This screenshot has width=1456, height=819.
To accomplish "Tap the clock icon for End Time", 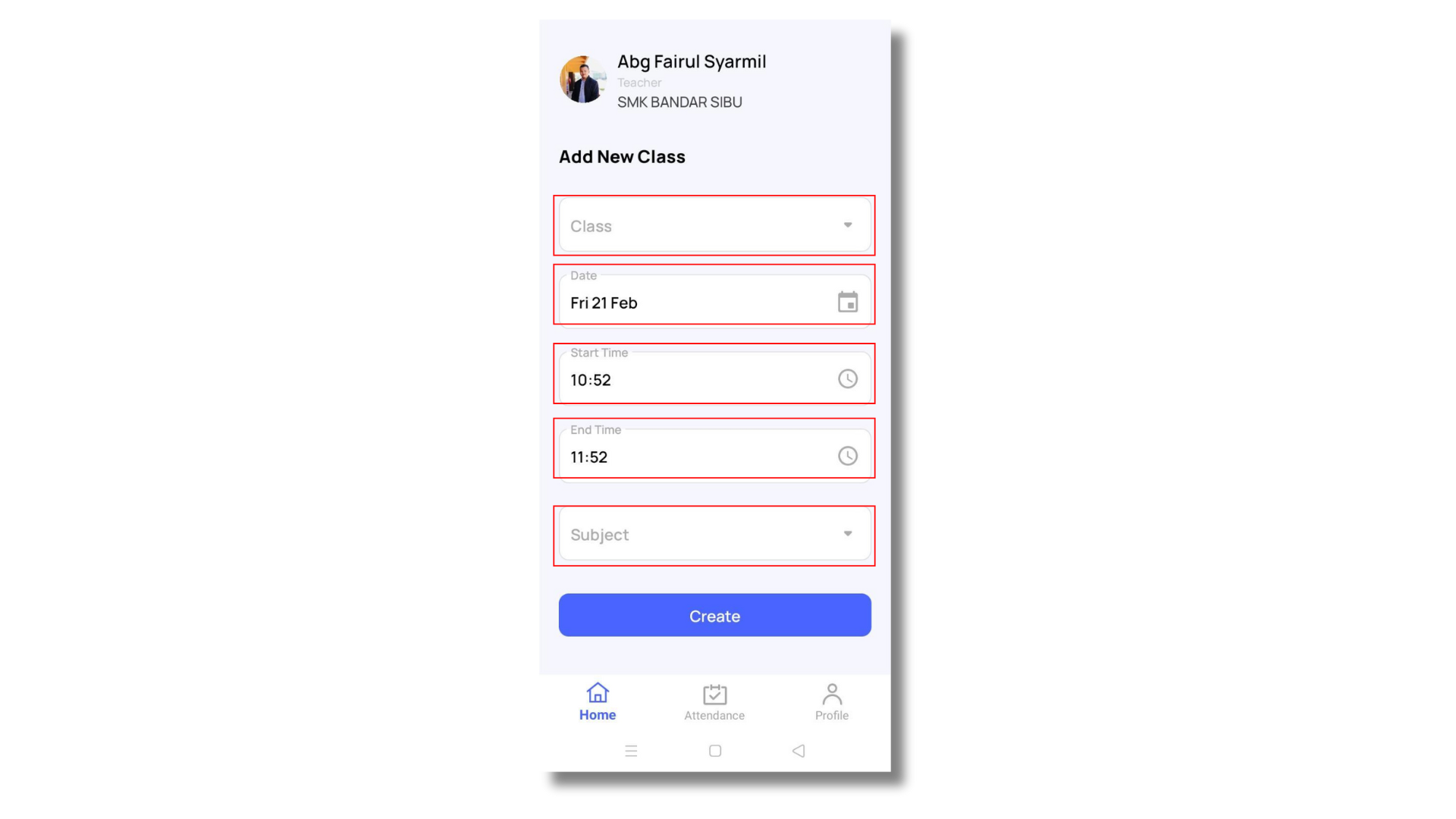I will tap(848, 456).
